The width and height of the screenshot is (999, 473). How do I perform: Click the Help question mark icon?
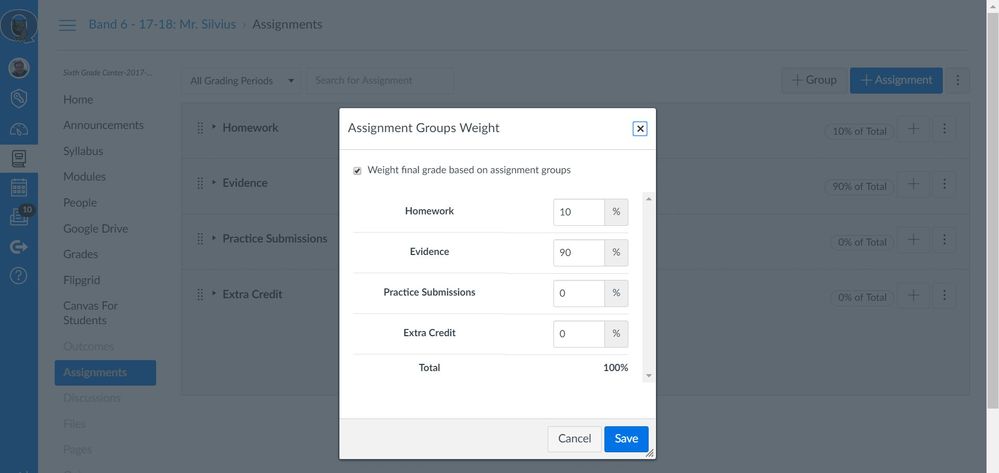[19, 276]
